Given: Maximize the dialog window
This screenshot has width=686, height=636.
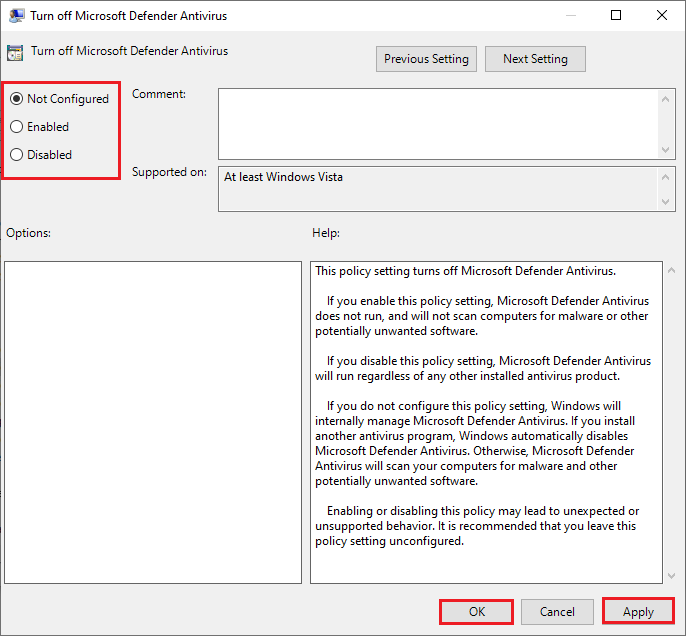Looking at the screenshot, I should point(616,15).
